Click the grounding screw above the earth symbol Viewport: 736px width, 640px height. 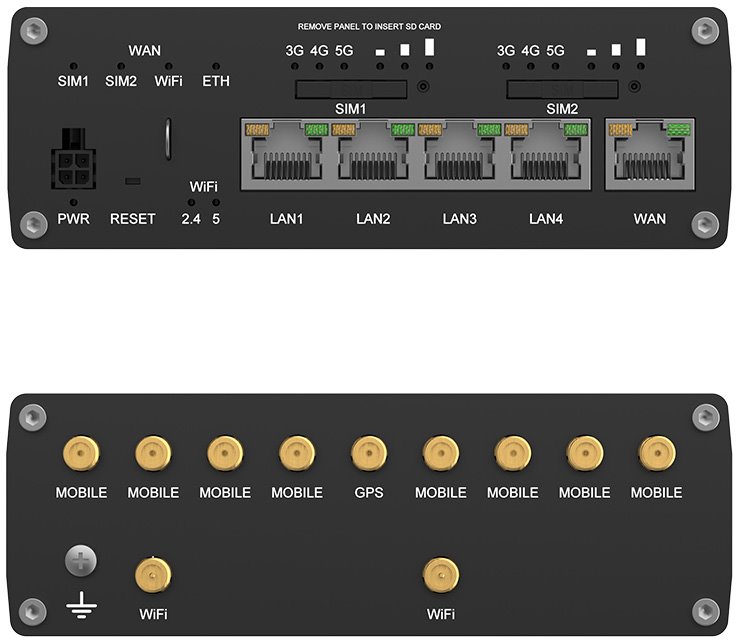coord(81,562)
